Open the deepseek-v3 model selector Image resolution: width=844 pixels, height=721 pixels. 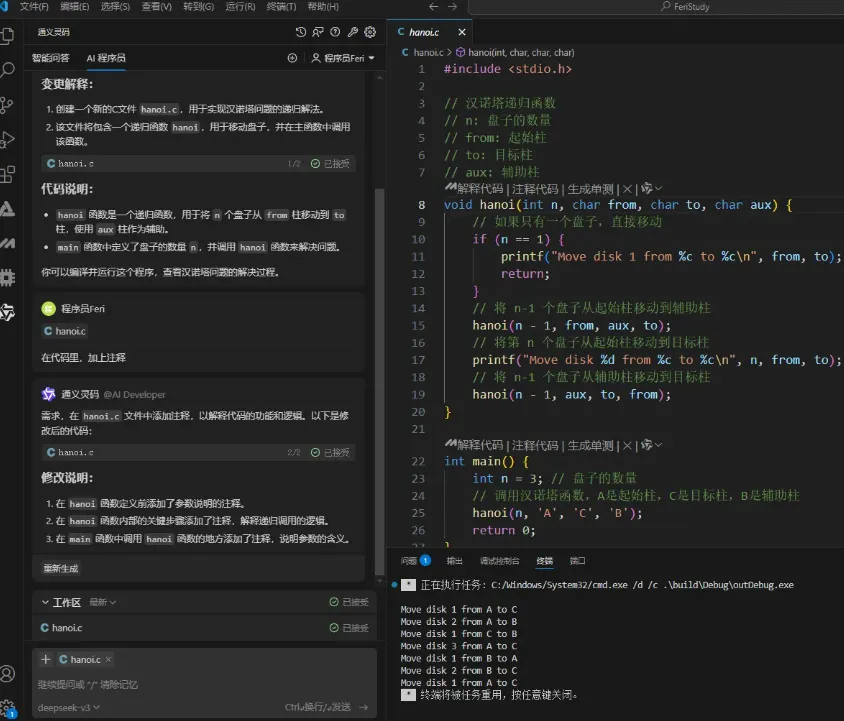68,707
